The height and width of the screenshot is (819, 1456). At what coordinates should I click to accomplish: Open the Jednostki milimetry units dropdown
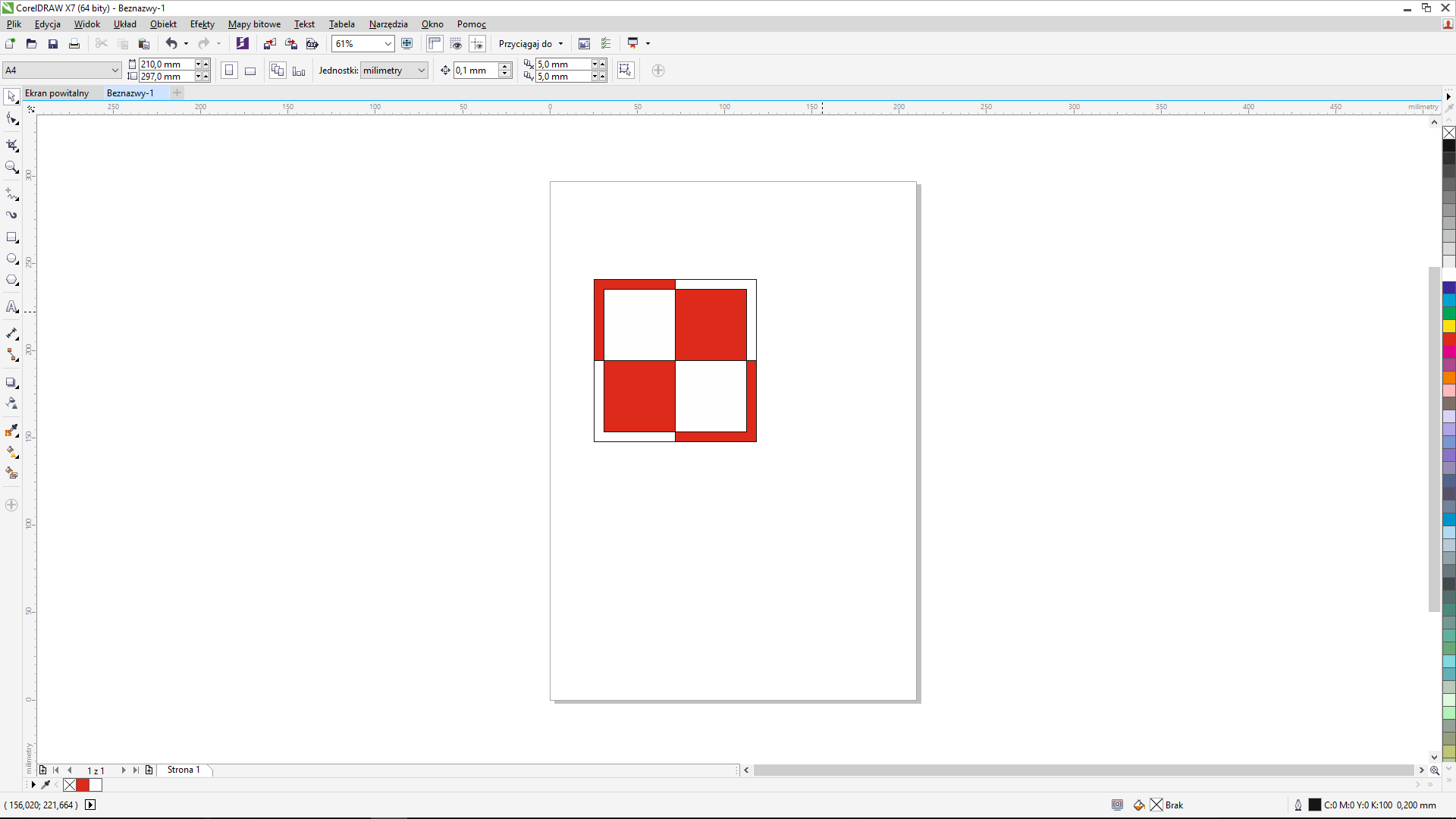[421, 71]
